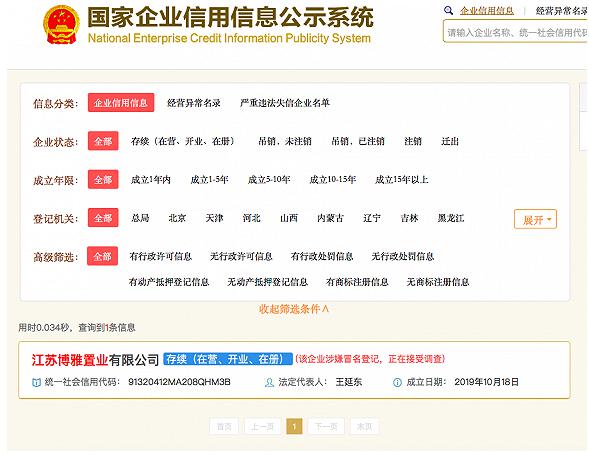Click establishment date 2019年10月18日

tap(486, 382)
